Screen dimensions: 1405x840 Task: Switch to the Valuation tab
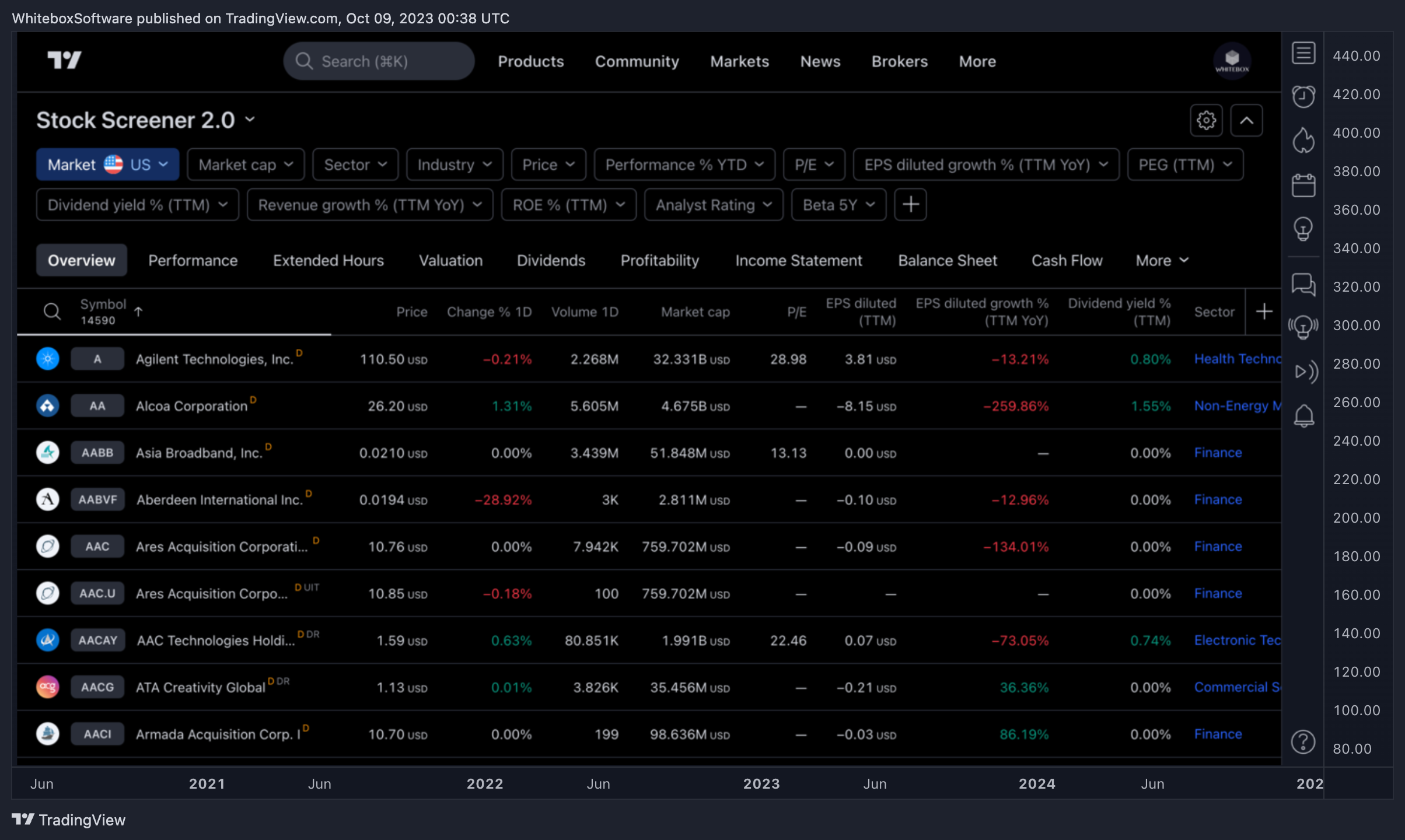450,260
